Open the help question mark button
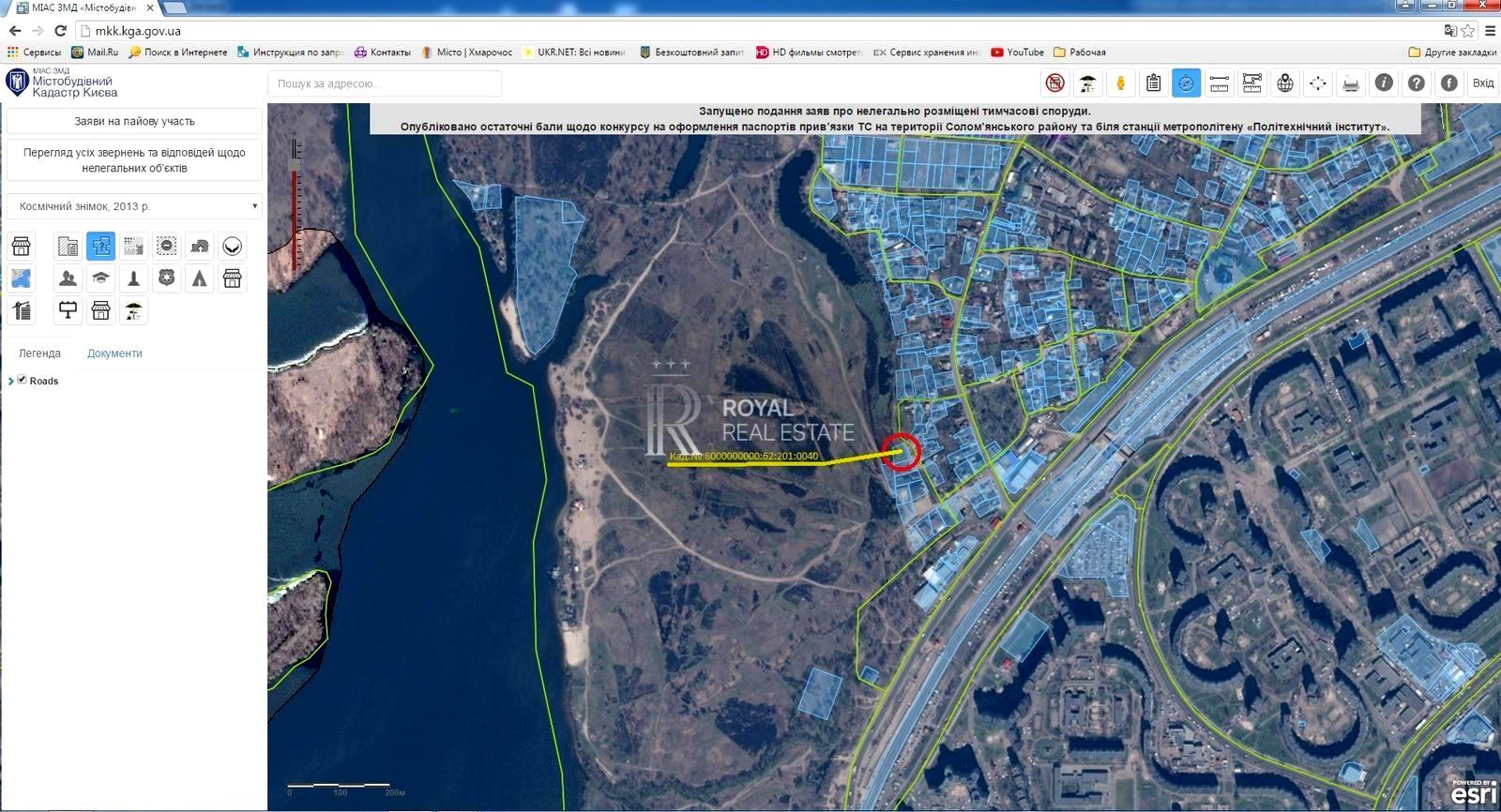Viewport: 1501px width, 812px height. coord(1417,83)
